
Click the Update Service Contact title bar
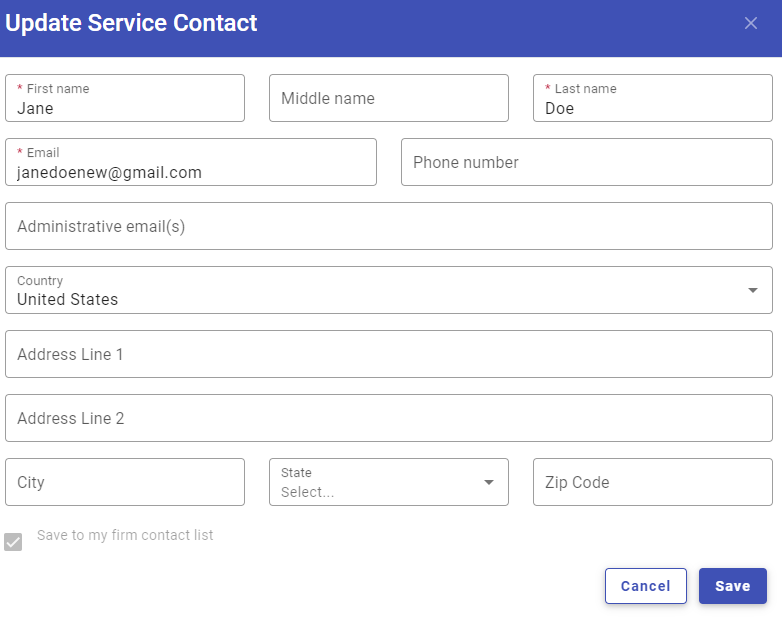pyautogui.click(x=391, y=28)
